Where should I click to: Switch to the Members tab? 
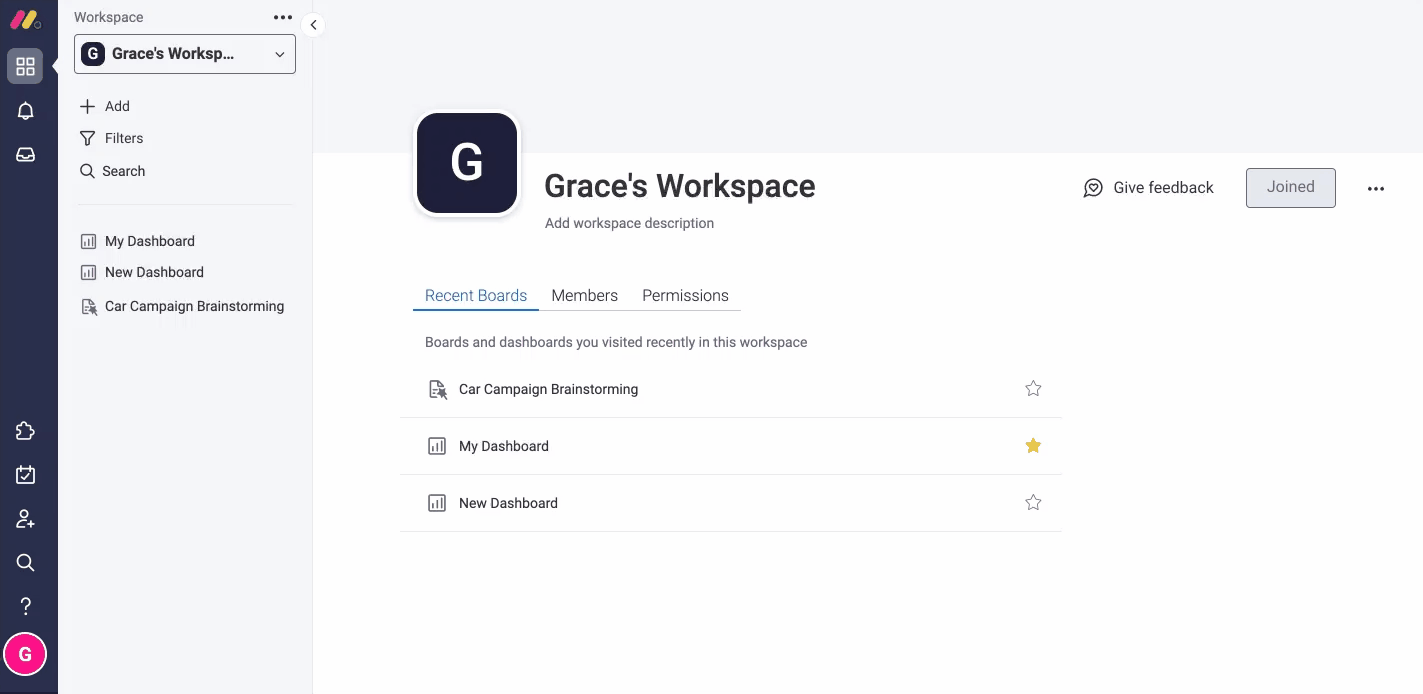click(585, 296)
